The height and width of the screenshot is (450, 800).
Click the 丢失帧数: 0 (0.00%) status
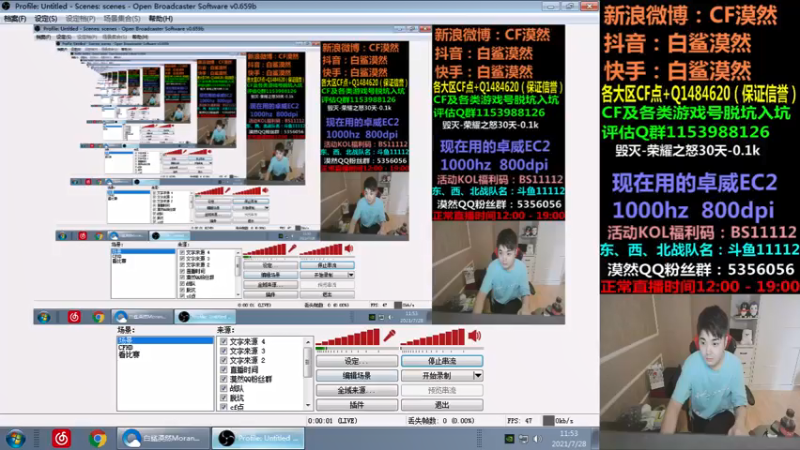(441, 421)
